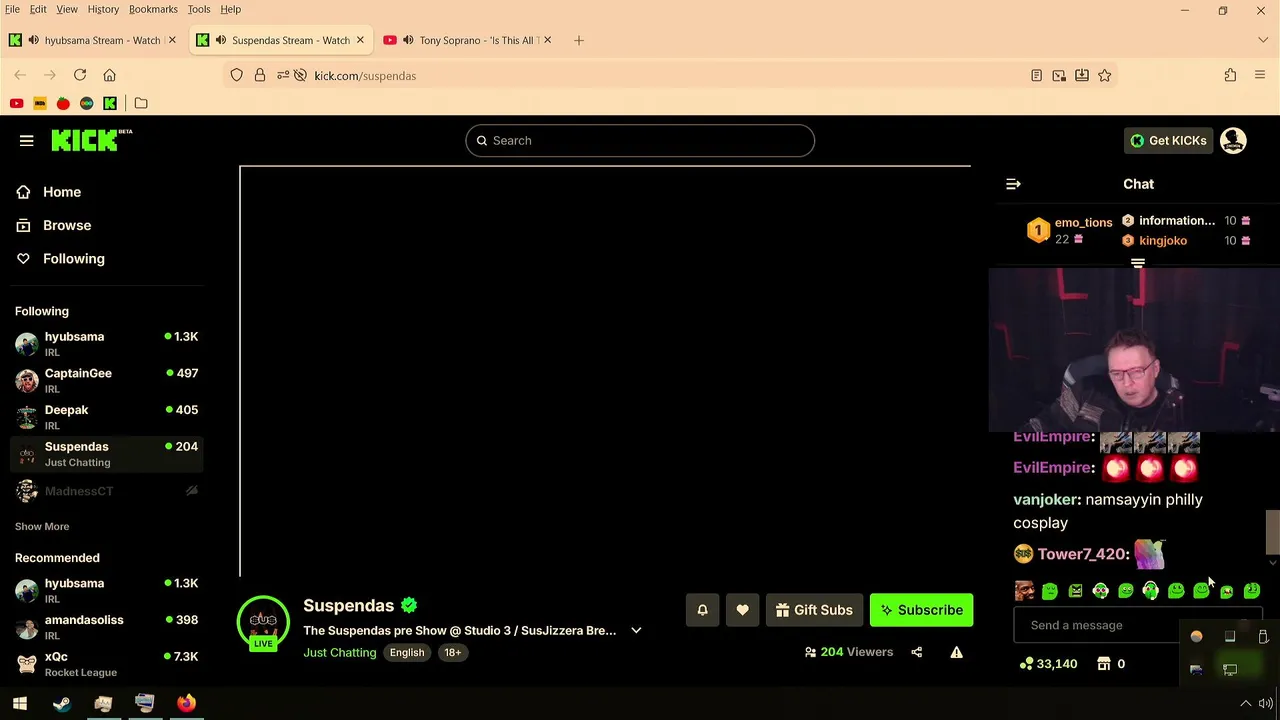This screenshot has width=1280, height=720.
Task: Open the KICKs shop icon
Action: click(1104, 664)
